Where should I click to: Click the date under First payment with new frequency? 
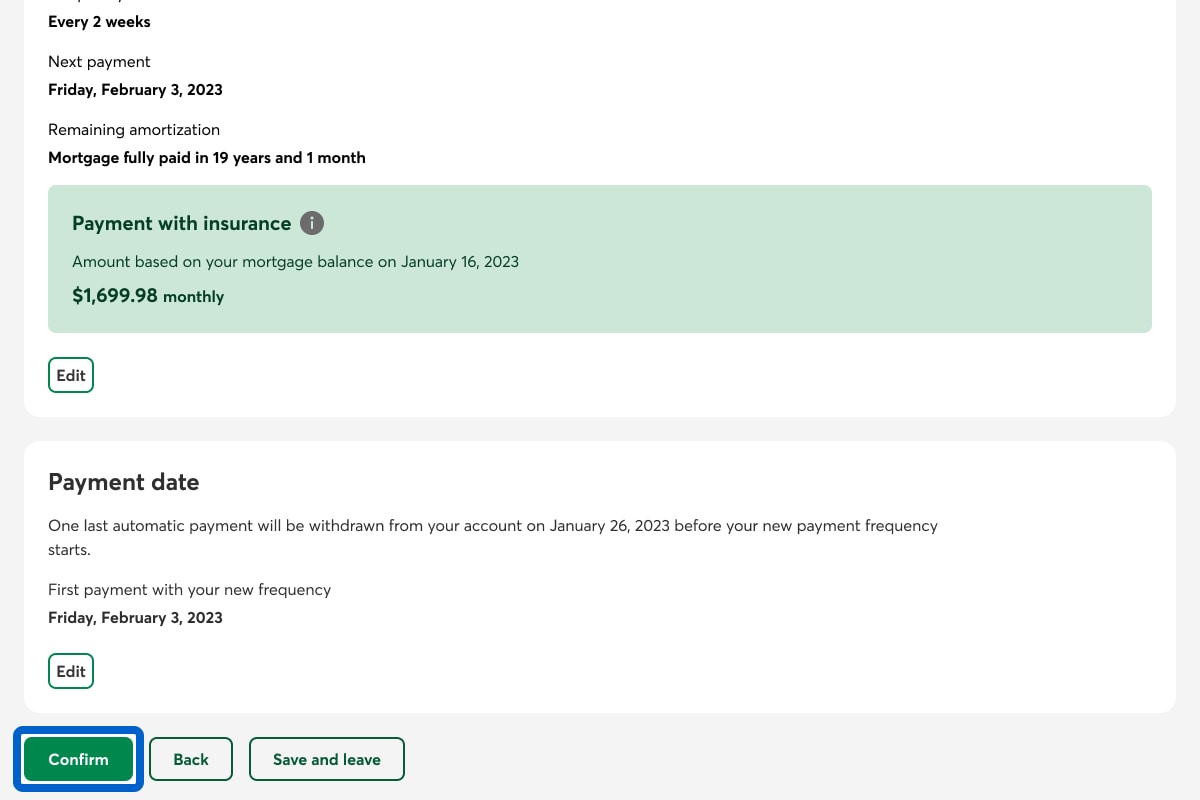(135, 617)
